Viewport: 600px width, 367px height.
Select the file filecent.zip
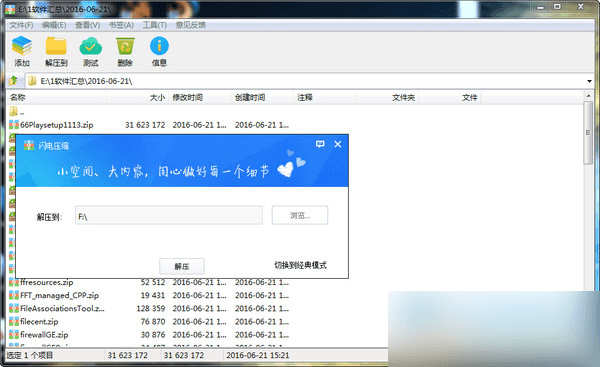coord(39,321)
